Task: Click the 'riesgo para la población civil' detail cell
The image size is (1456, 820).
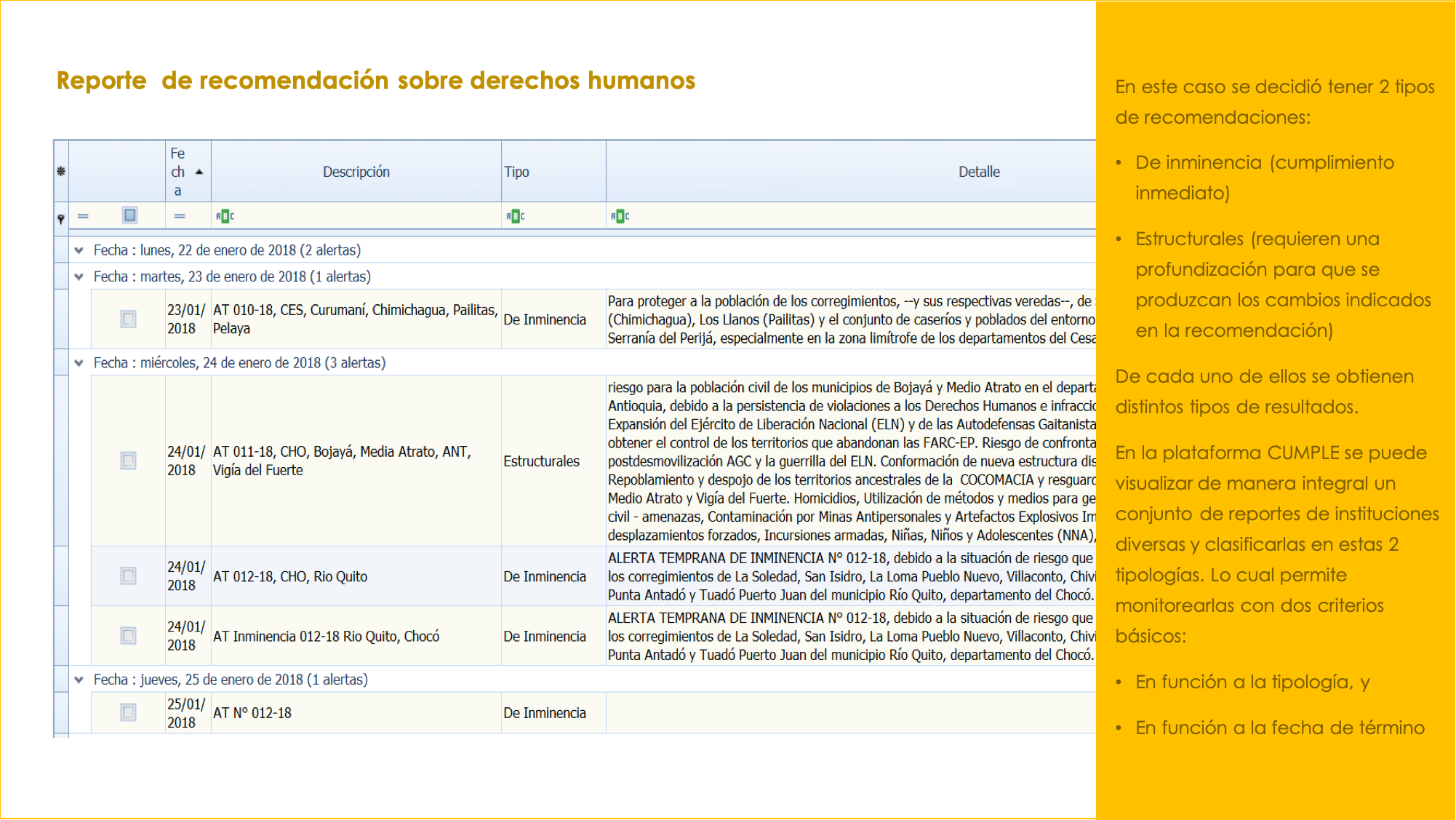Action: coord(851,461)
